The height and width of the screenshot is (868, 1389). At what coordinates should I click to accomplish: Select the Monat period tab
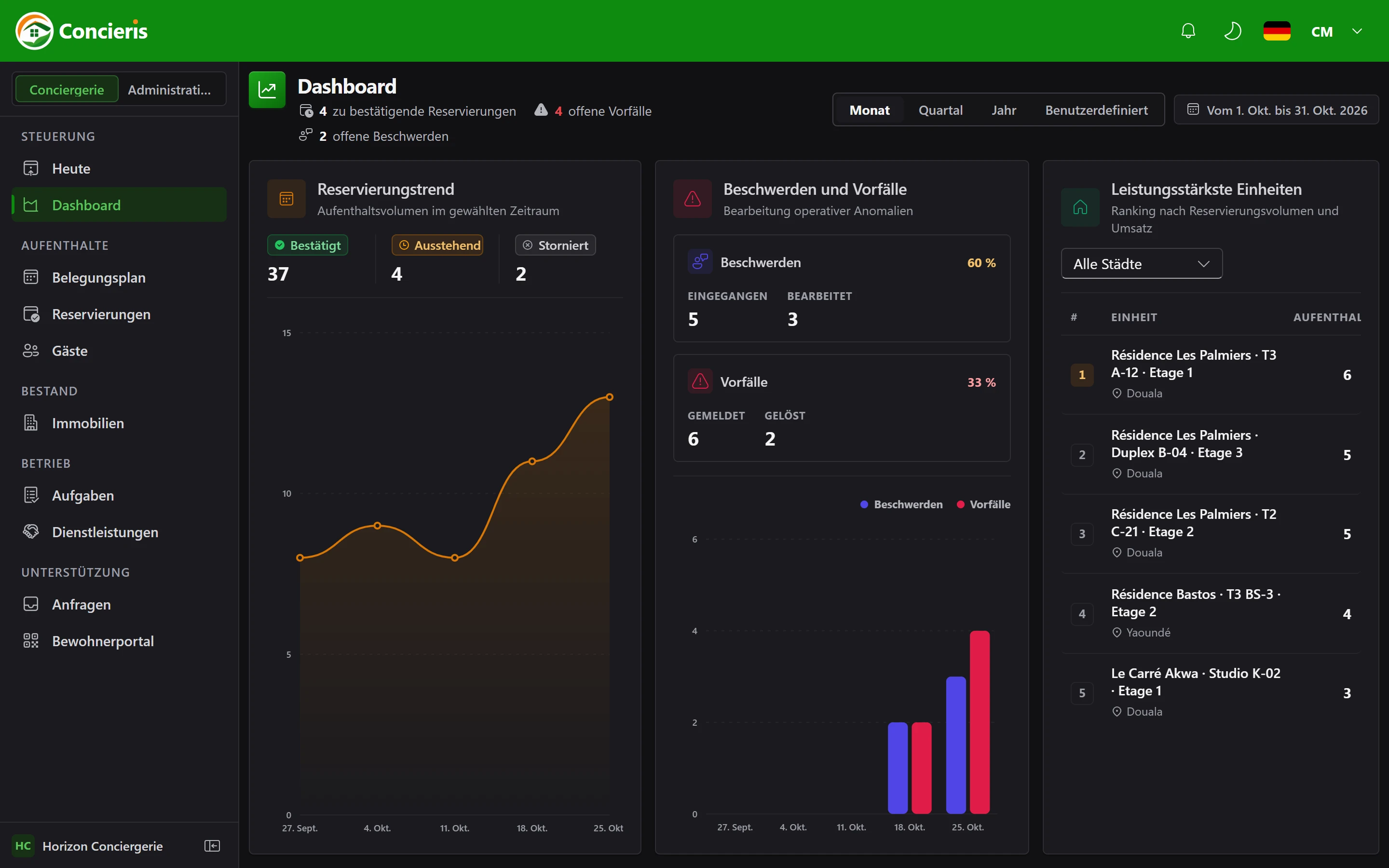(869, 109)
